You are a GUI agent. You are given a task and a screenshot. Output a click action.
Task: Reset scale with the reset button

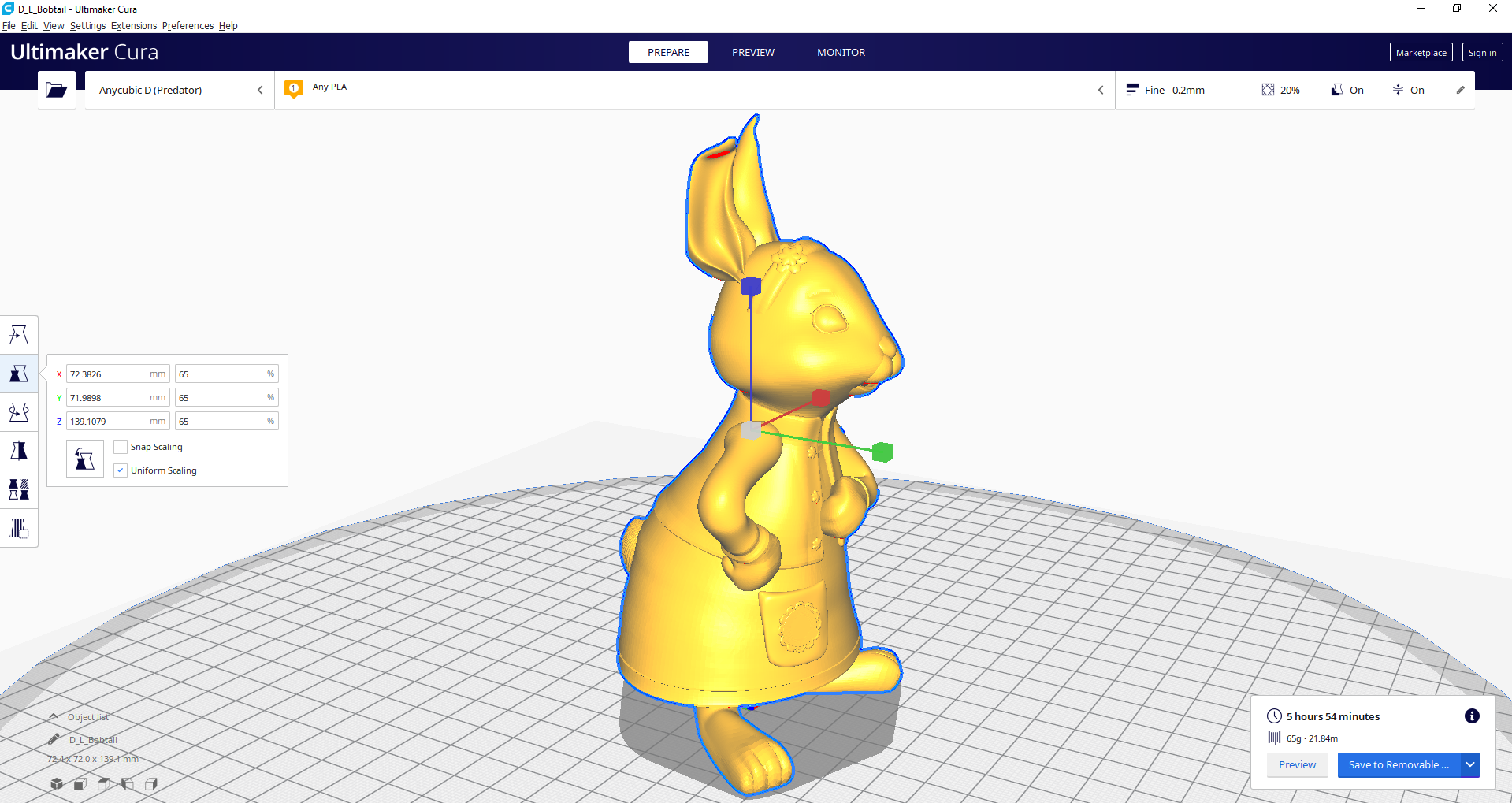click(x=85, y=459)
